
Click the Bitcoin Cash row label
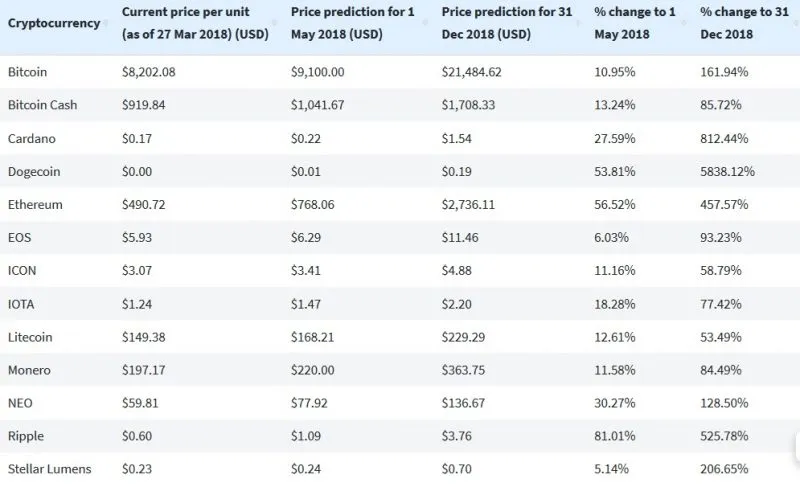pos(42,105)
